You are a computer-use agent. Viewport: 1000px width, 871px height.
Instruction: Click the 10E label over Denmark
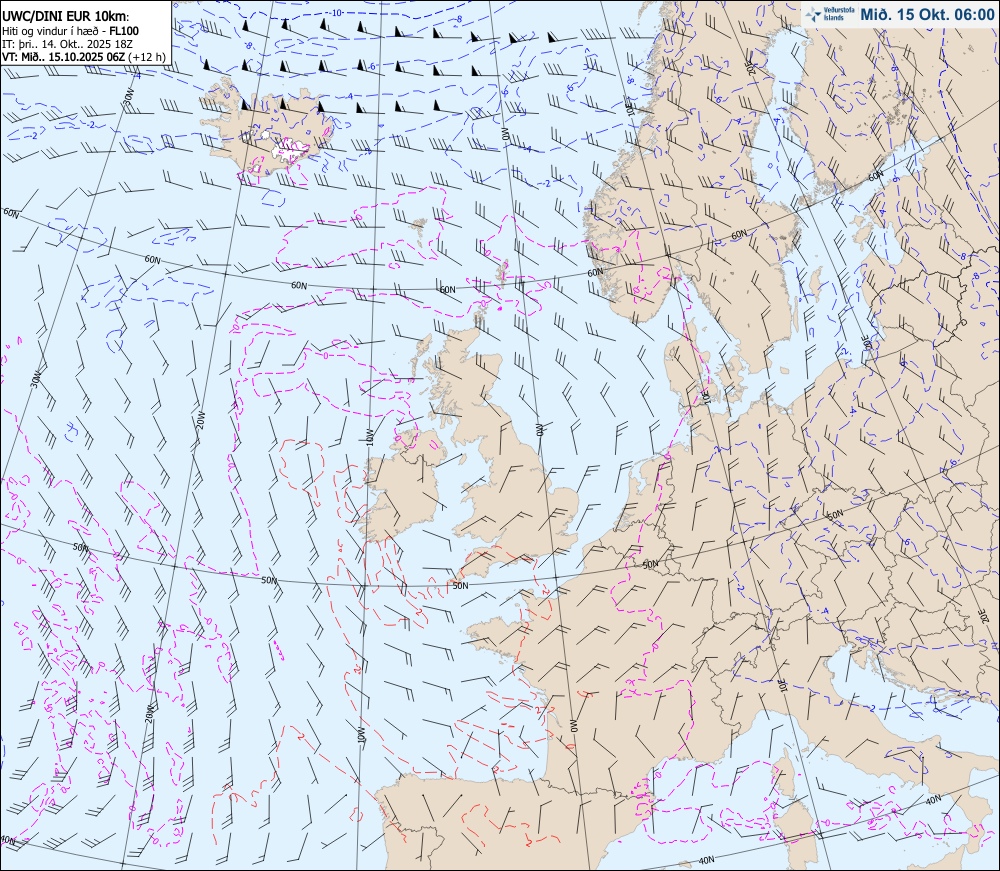point(705,395)
